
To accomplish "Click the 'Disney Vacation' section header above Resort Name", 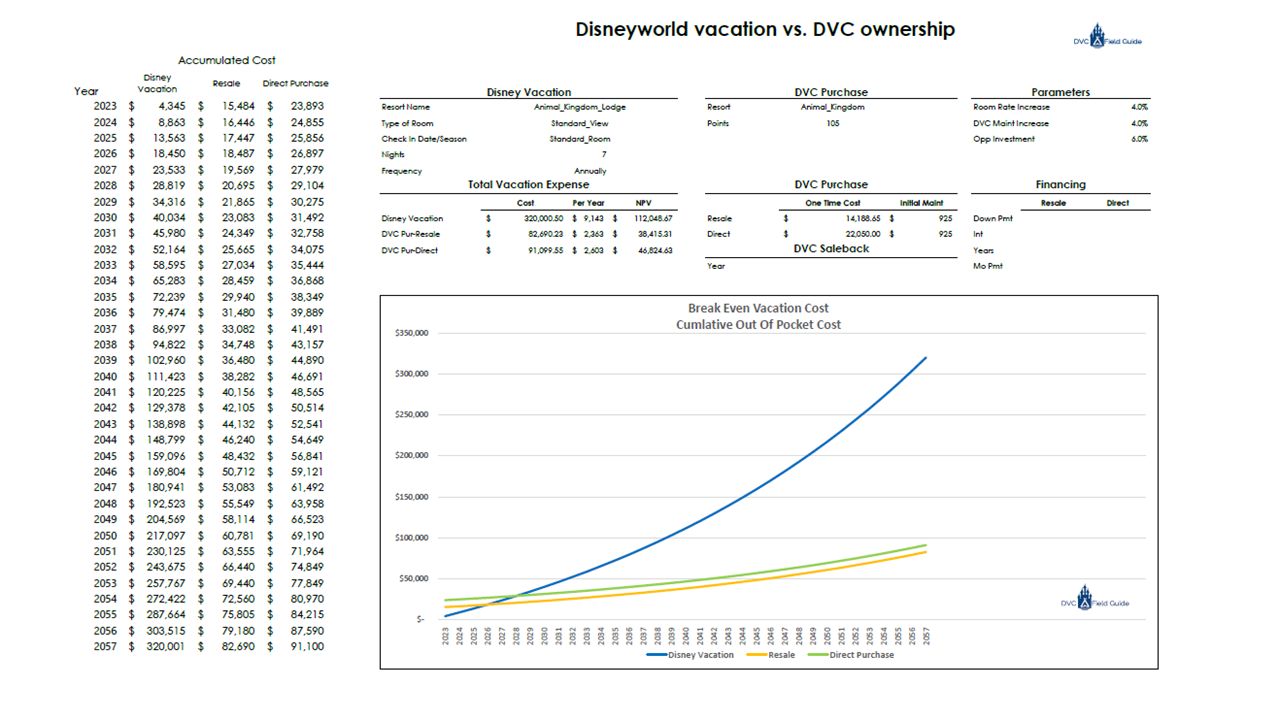I will 529,92.
